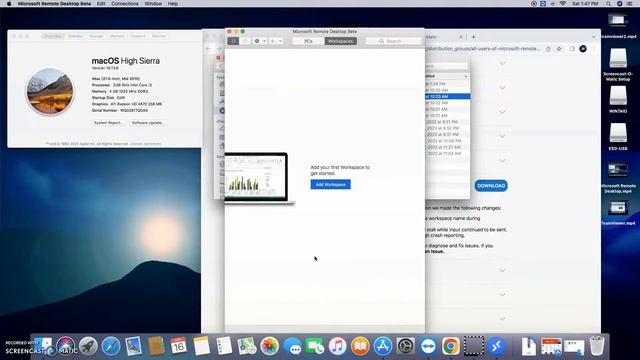
Task: Open the Window menu
Action: pyautogui.click(x=153, y=4)
